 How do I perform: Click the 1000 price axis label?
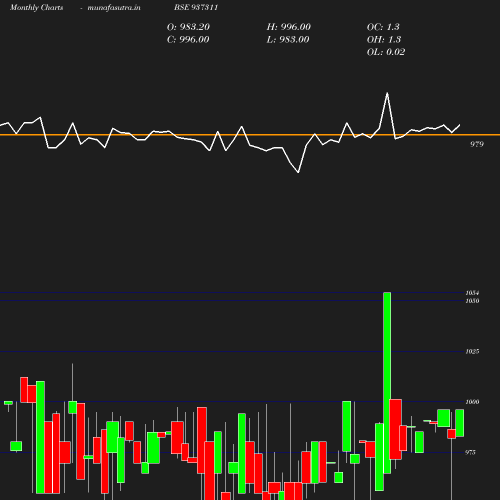pos(472,402)
